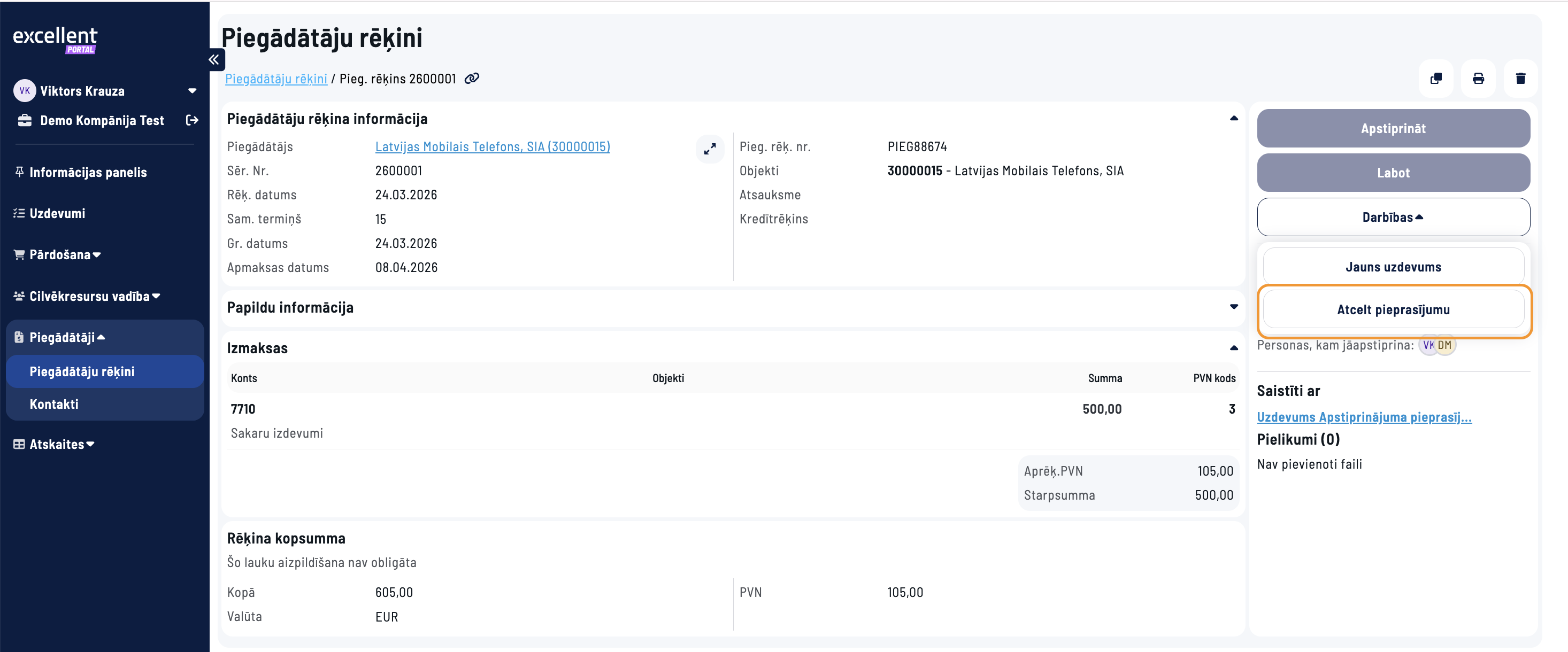Collapse the Izmaksas section
Viewport: 1568px width, 652px height.
pyautogui.click(x=1233, y=348)
